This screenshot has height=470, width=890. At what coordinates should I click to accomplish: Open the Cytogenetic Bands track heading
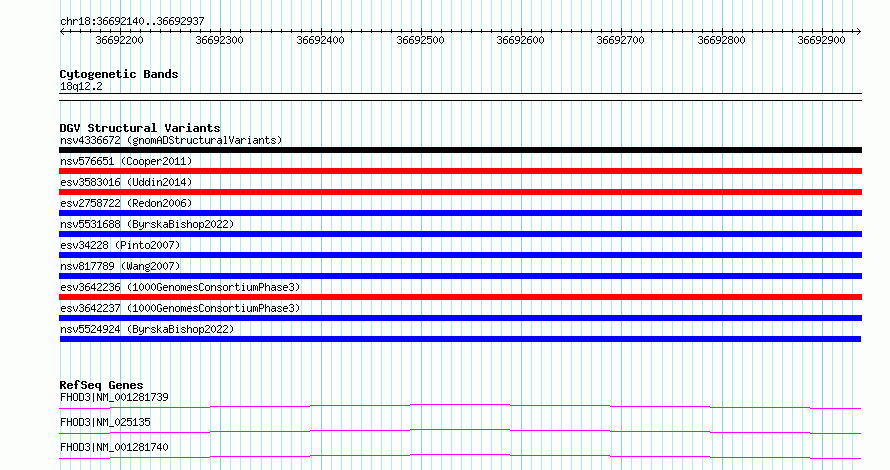119,74
